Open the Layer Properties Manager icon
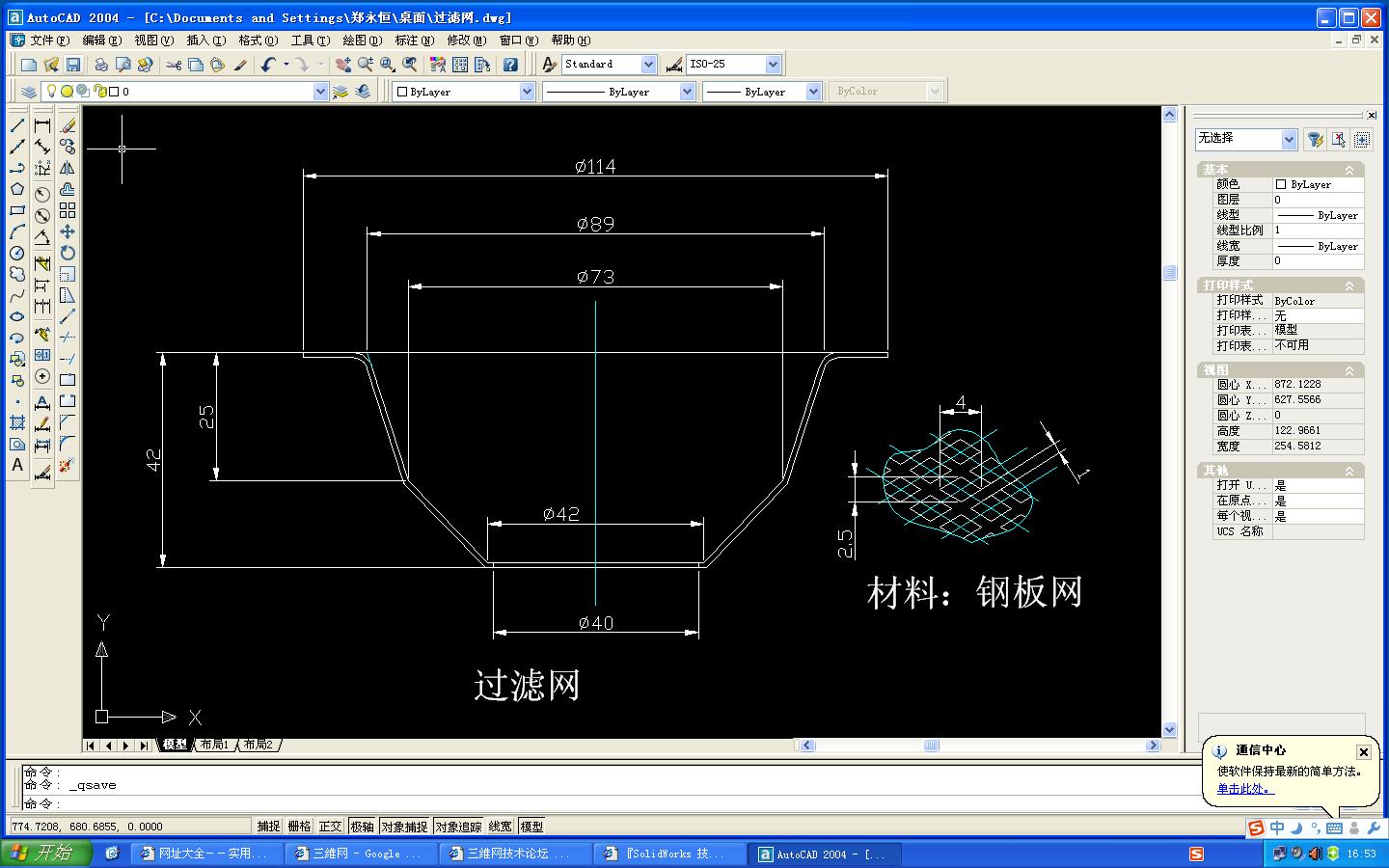This screenshot has height=868, width=1389. pos(28,92)
